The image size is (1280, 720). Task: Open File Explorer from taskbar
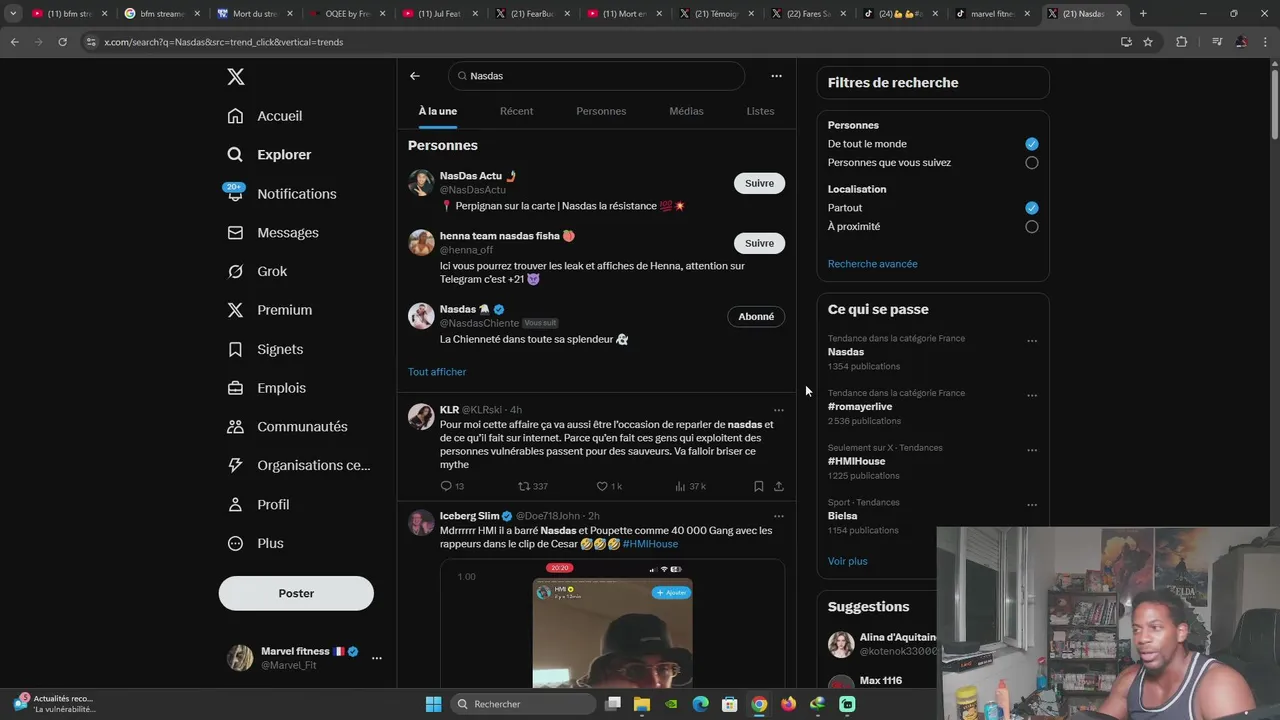pos(642,704)
